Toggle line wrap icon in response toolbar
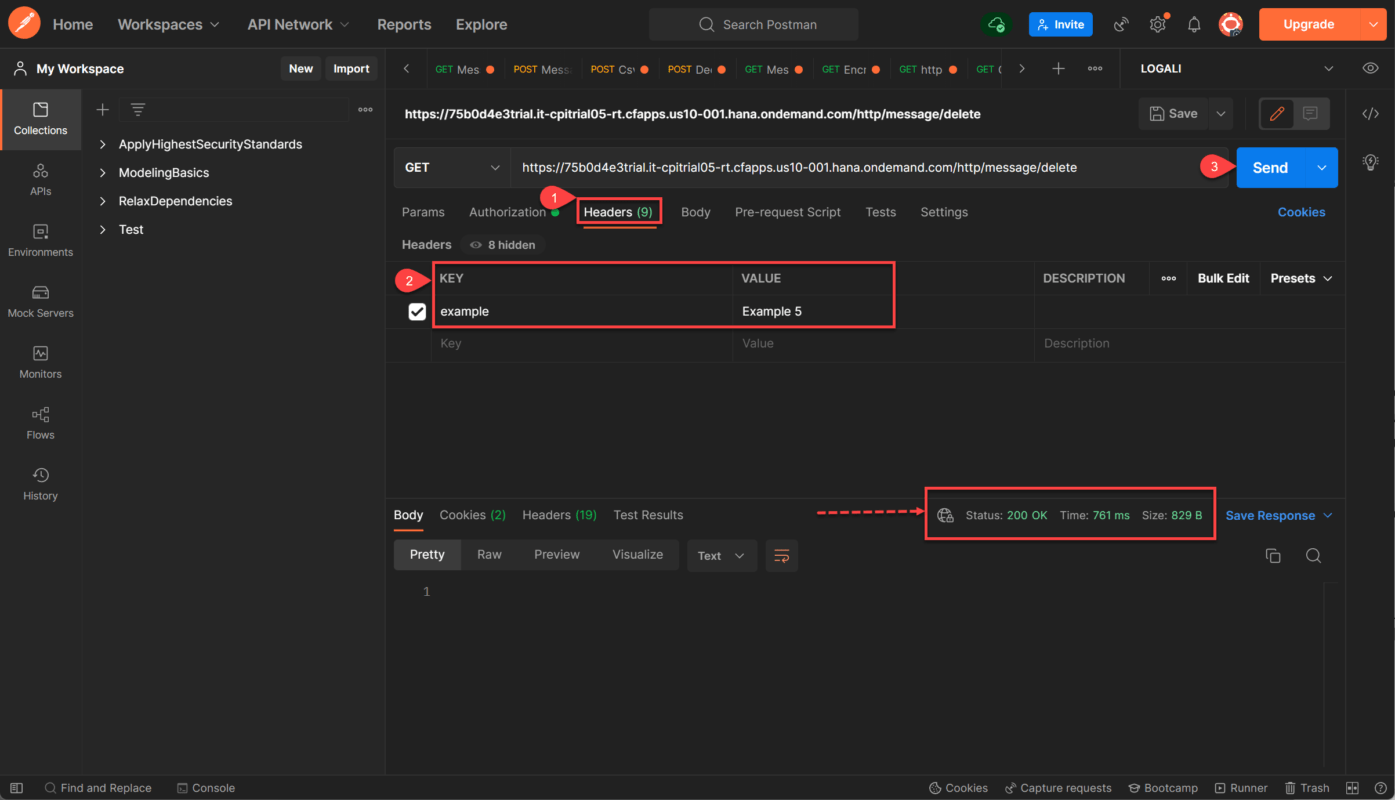 click(x=782, y=556)
